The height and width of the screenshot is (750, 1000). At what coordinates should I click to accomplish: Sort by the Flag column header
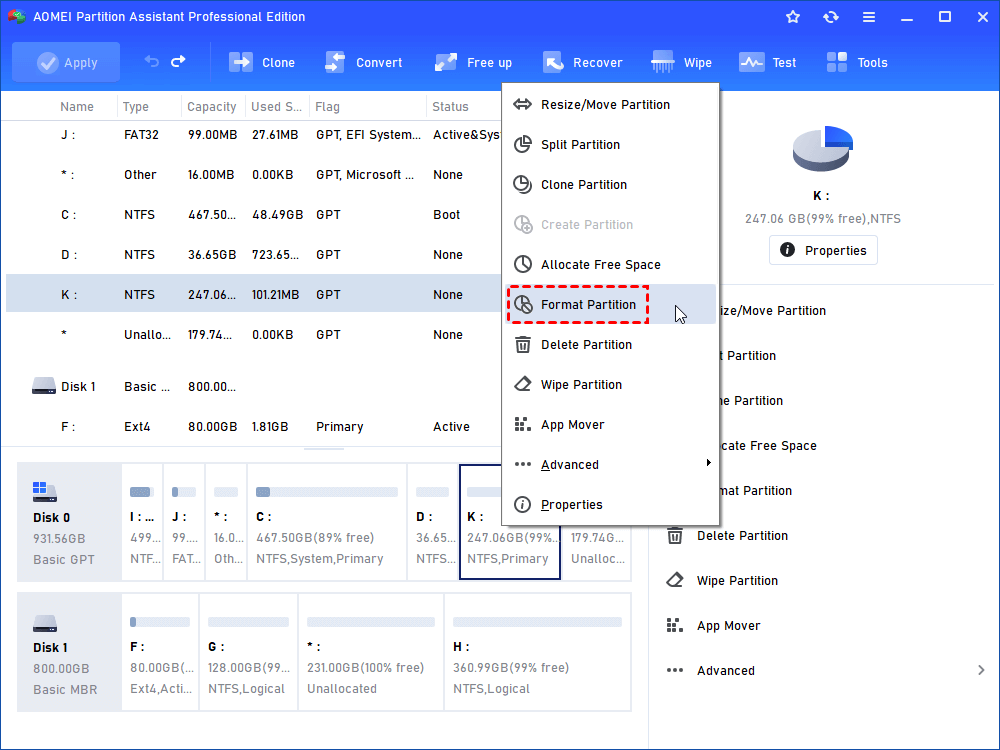pyautogui.click(x=327, y=107)
